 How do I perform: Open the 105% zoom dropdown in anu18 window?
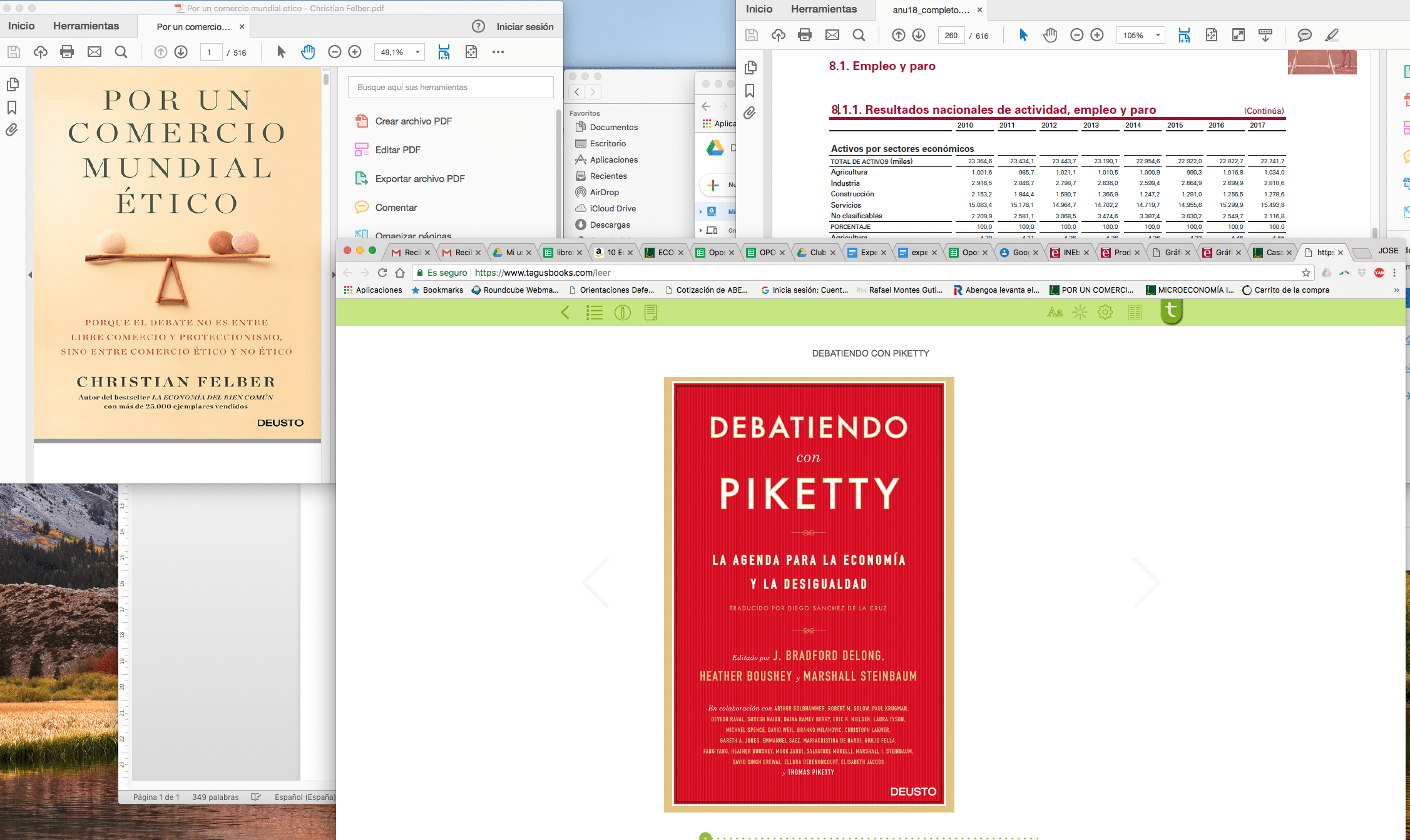tap(1140, 36)
